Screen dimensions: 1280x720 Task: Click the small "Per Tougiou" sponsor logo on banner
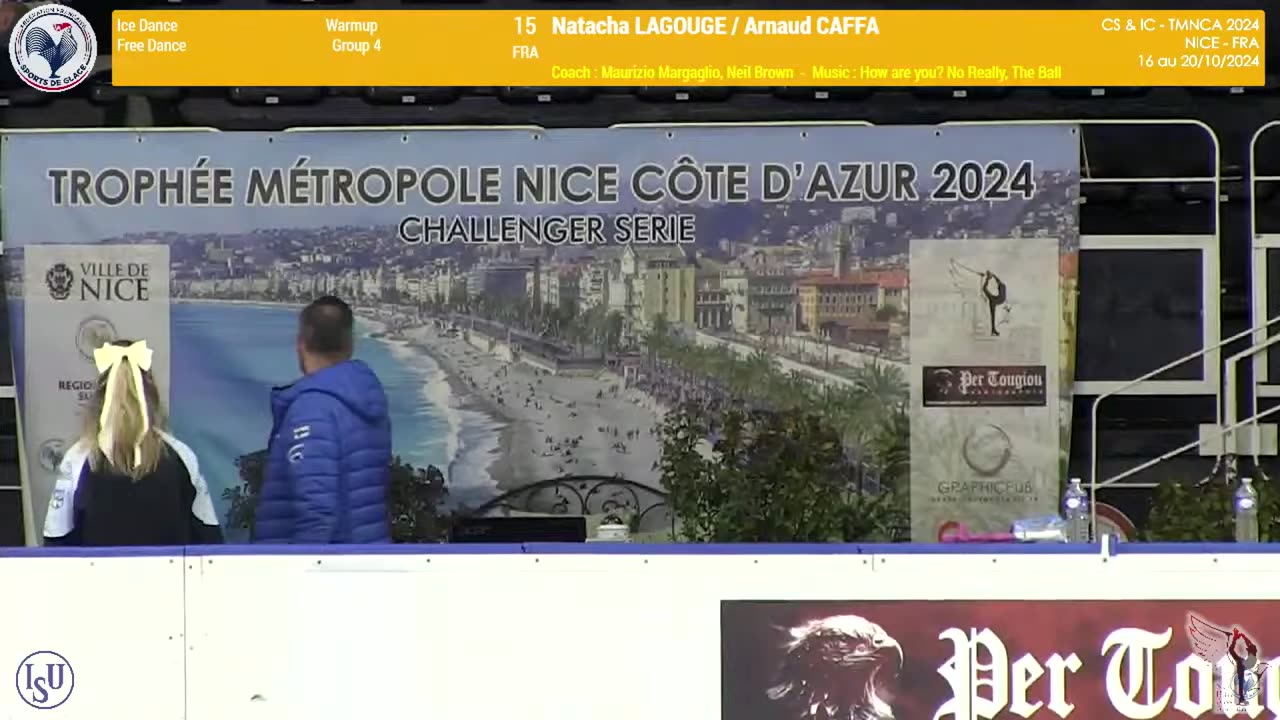pos(984,386)
